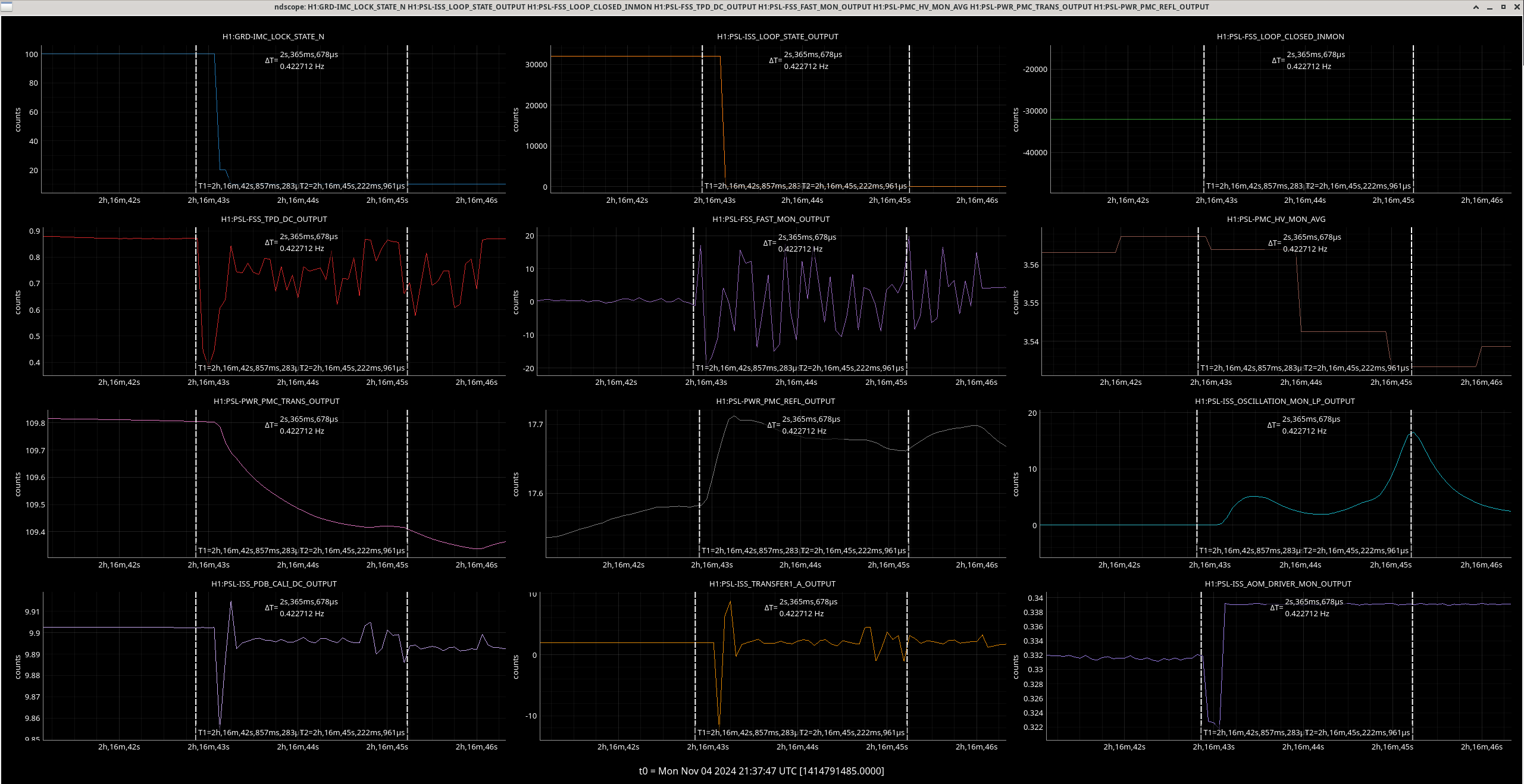Select the T2 cursor line in ISS_LOOP_STATE_OUTPUT plot
The image size is (1524, 784).
pos(909,119)
